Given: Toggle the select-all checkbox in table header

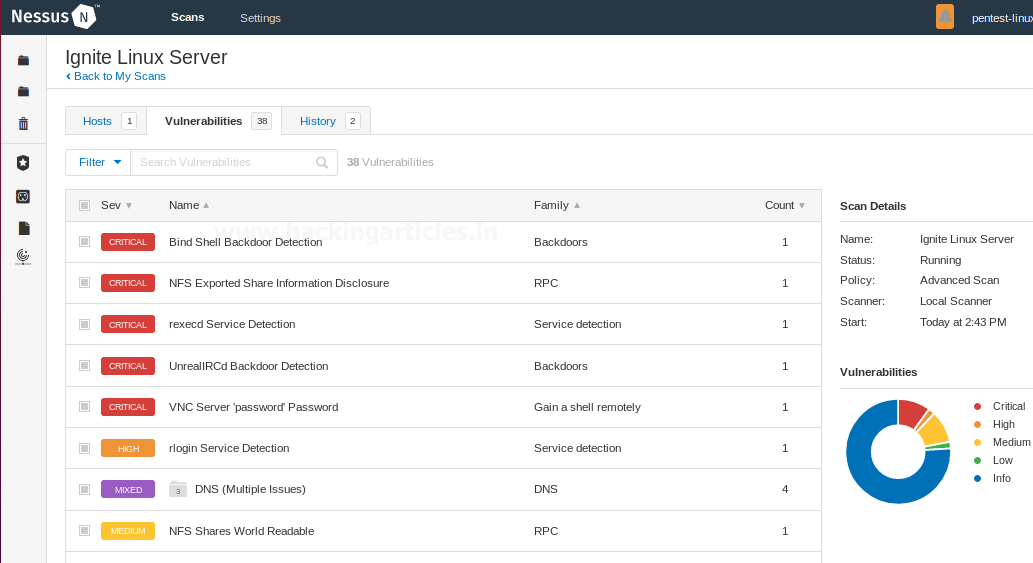Looking at the screenshot, I should (x=84, y=205).
